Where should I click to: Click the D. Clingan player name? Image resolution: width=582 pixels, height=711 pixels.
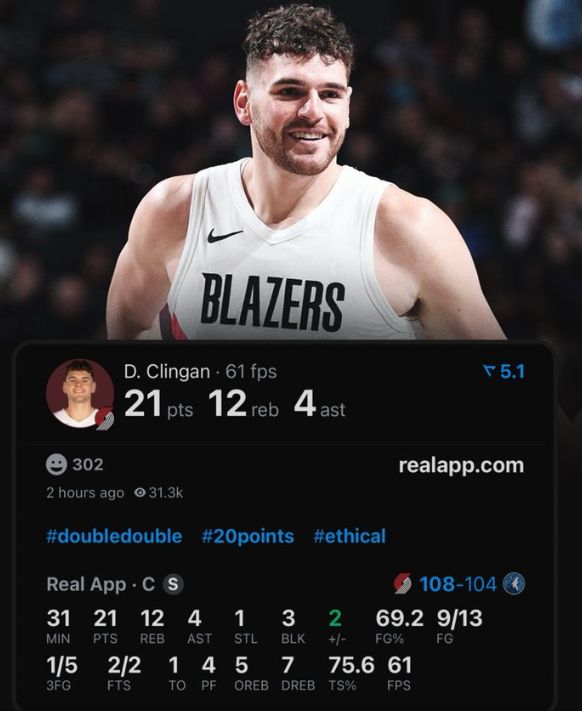coord(167,372)
